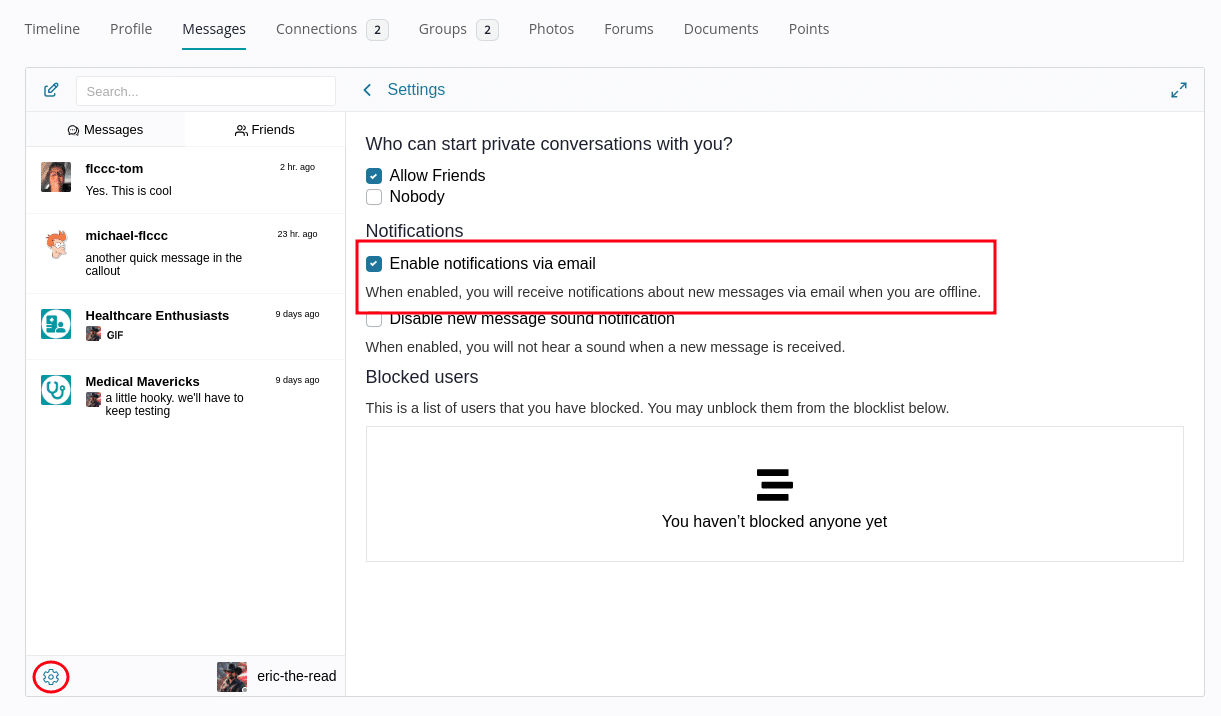Switch to the Friends tab
This screenshot has width=1221, height=716.
(x=265, y=129)
